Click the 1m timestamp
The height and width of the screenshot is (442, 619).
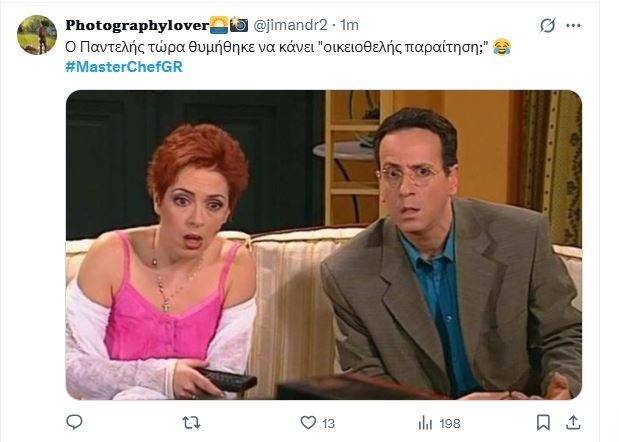click(349, 25)
